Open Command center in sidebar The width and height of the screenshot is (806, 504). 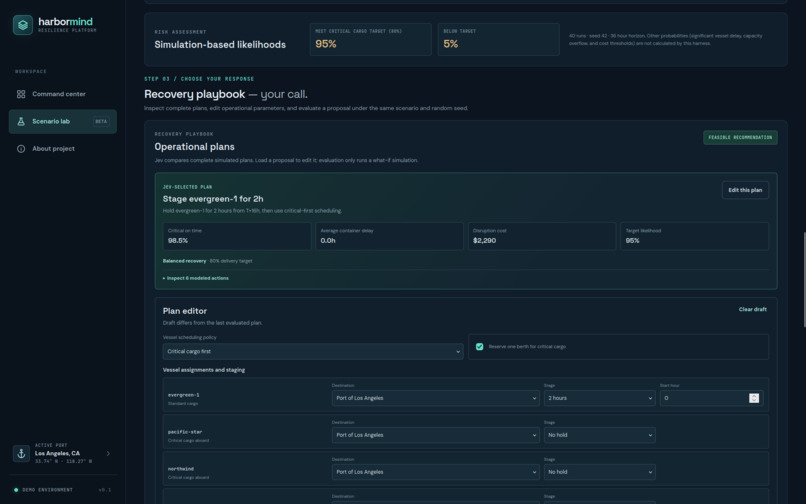tap(63, 94)
